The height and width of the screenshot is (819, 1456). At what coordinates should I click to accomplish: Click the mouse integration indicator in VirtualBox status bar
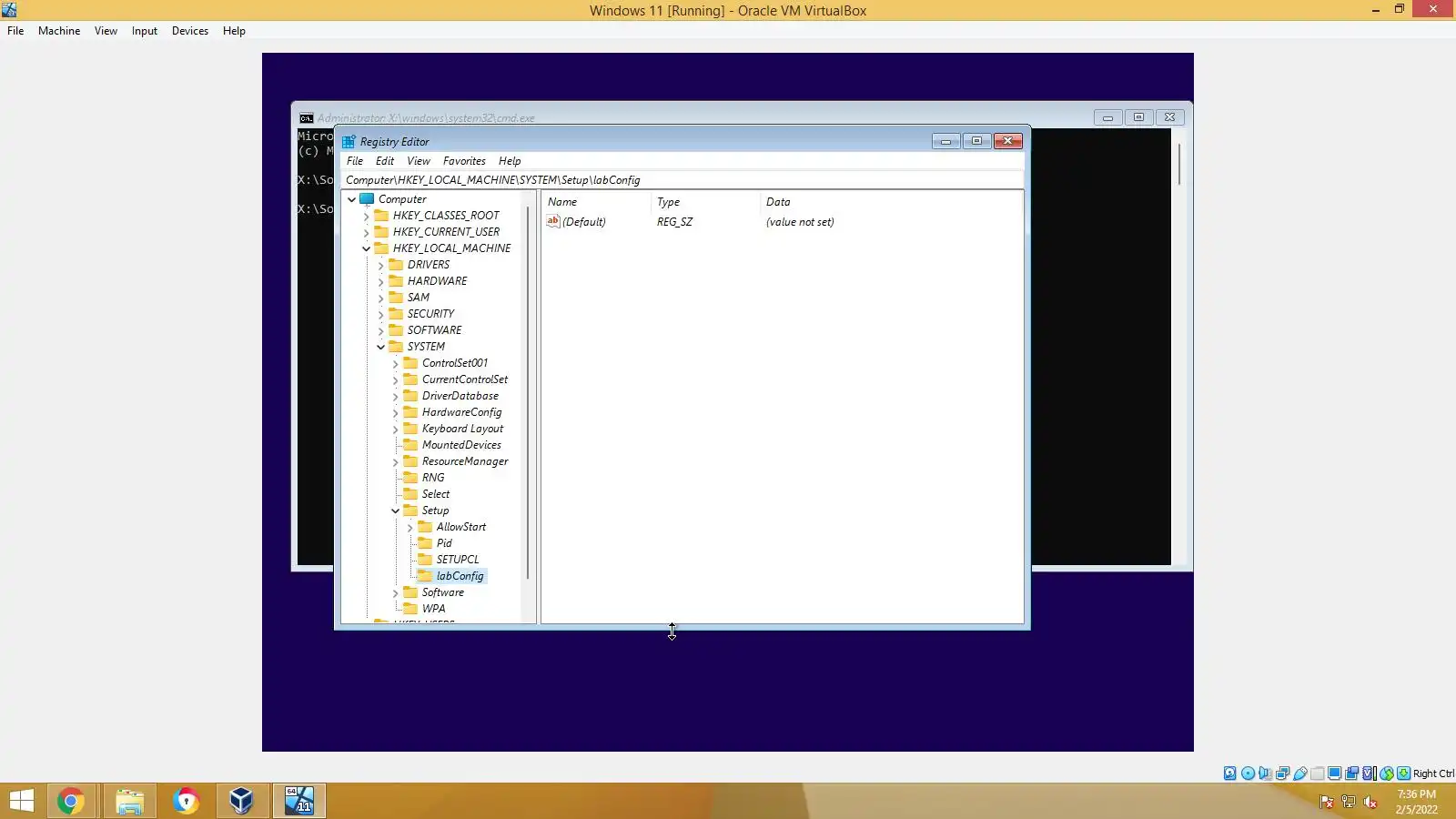click(x=1386, y=773)
